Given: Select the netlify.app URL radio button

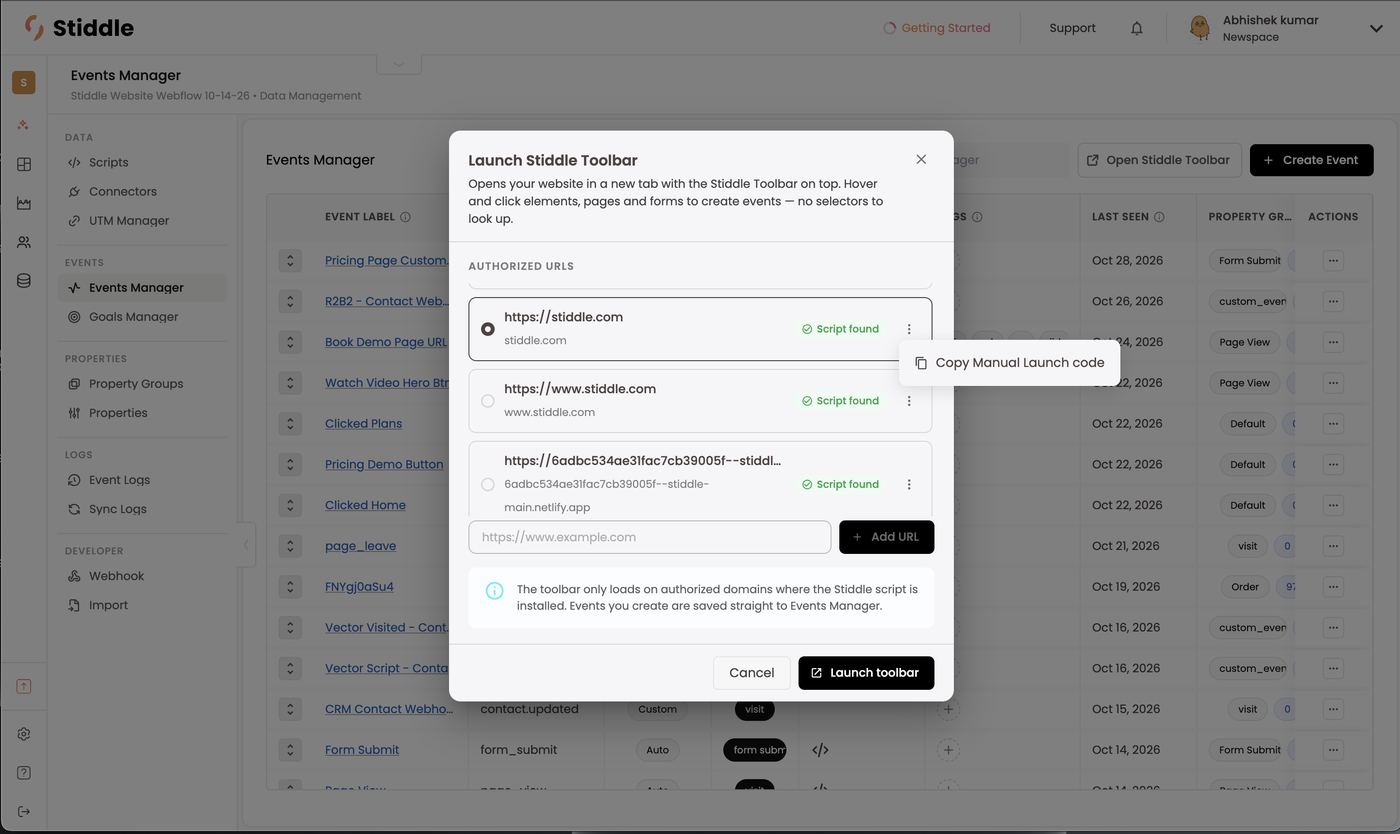Looking at the screenshot, I should (x=488, y=484).
